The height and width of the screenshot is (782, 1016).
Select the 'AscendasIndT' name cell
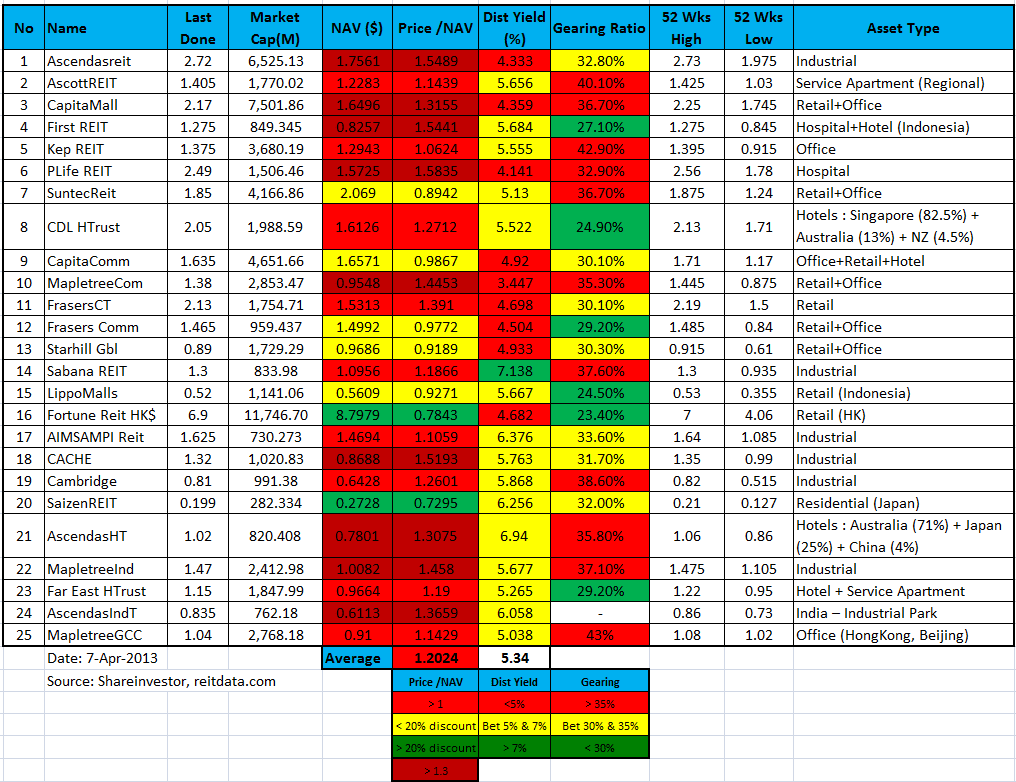point(106,614)
